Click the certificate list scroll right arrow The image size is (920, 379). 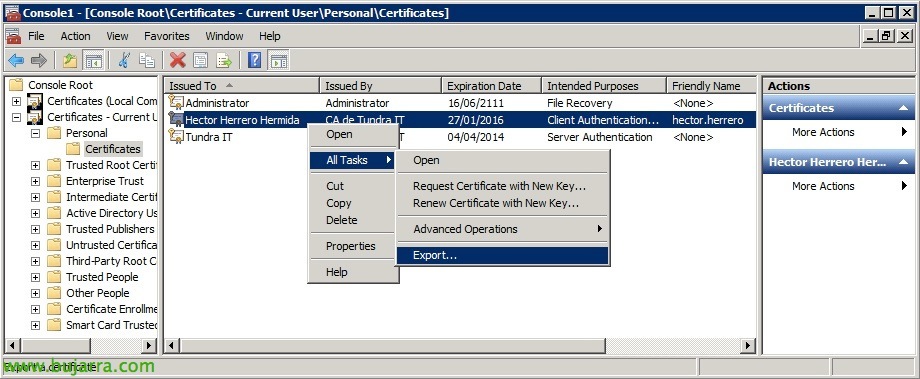[x=748, y=346]
